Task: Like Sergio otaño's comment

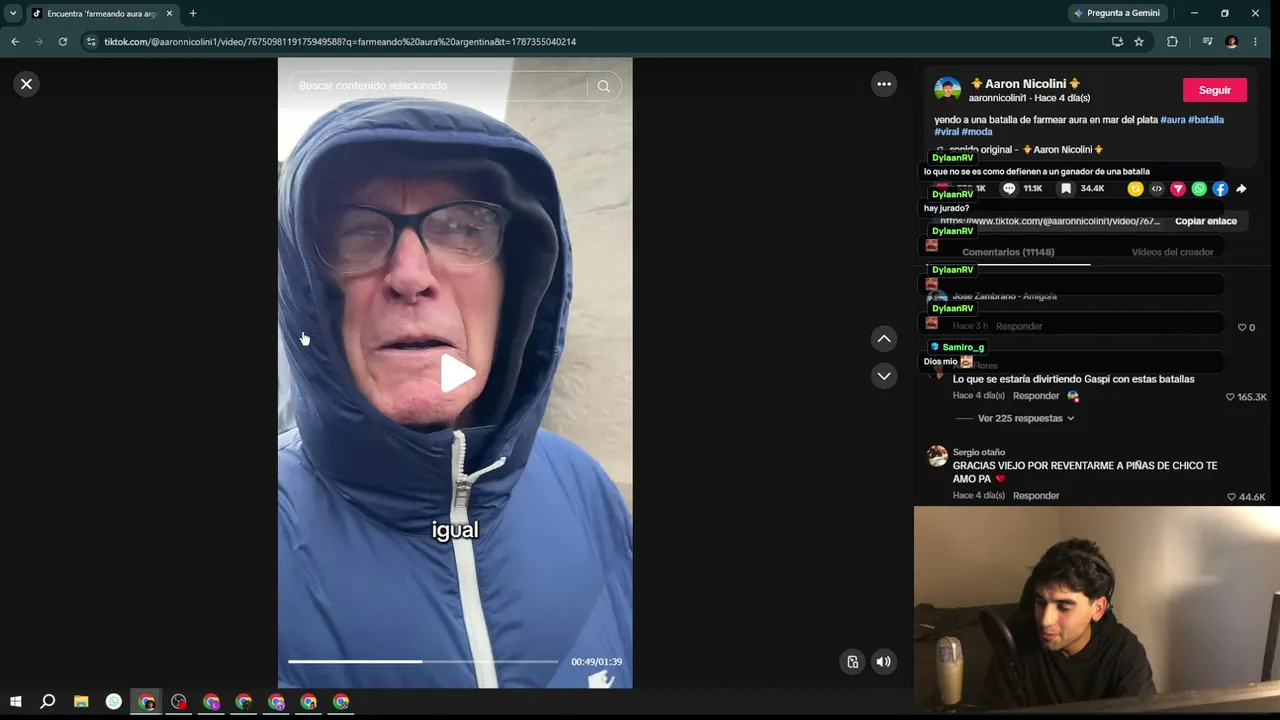Action: point(1231,497)
